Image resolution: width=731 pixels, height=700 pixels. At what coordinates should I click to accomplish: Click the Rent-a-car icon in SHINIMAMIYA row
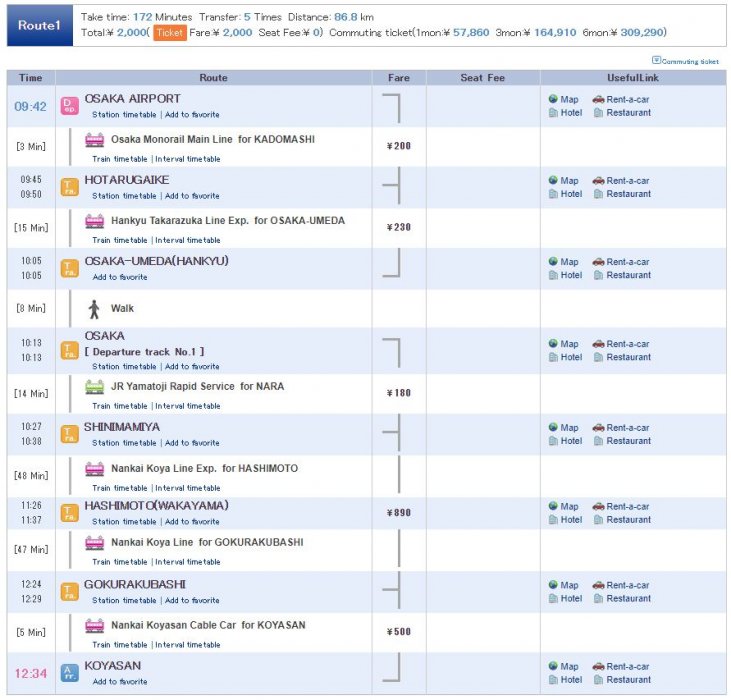(x=599, y=428)
